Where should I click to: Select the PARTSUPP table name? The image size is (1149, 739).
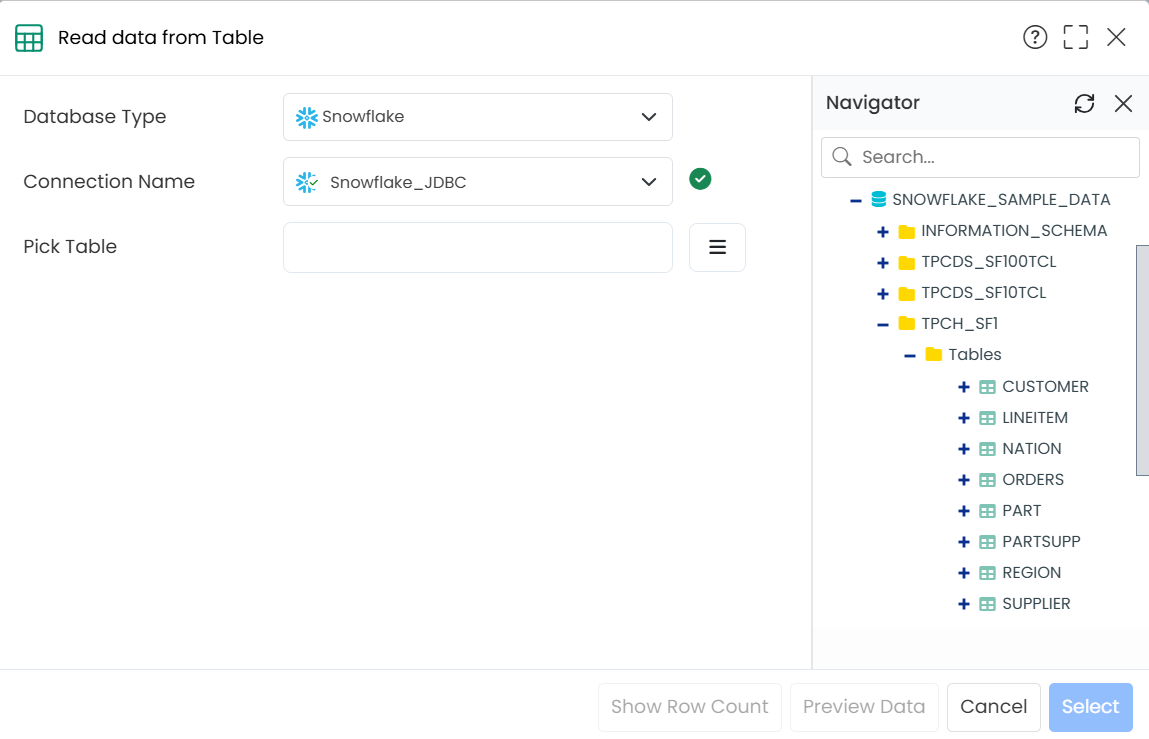pyautogui.click(x=1041, y=541)
